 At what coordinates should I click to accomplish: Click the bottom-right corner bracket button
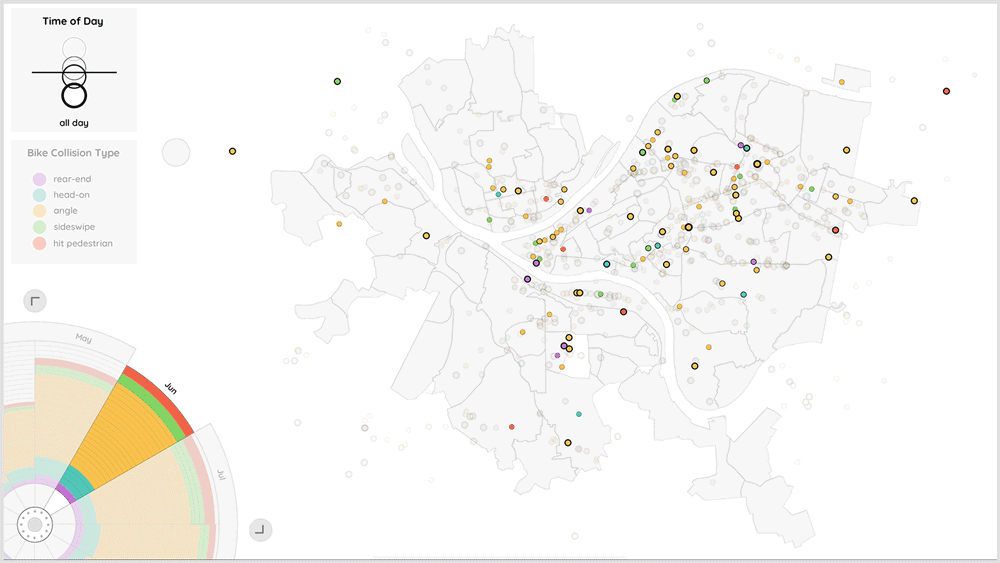click(x=260, y=530)
